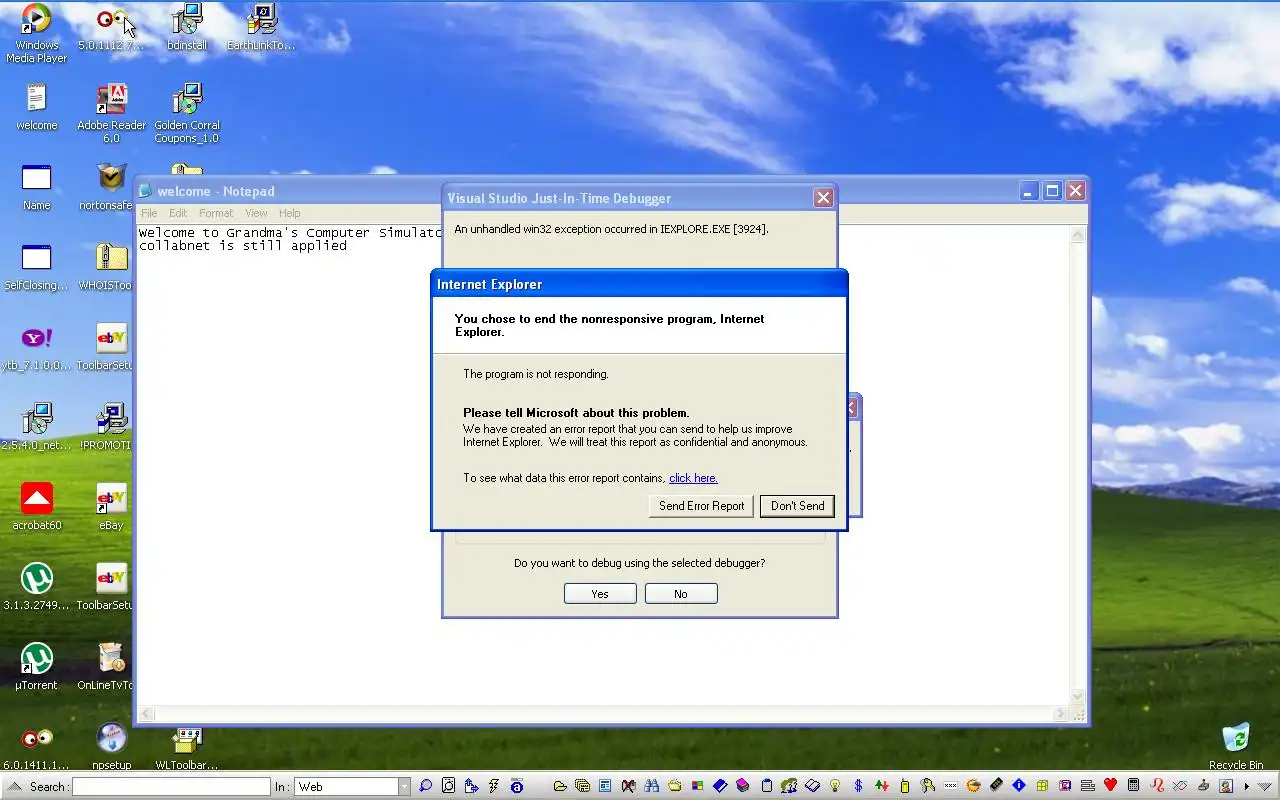The height and width of the screenshot is (800, 1280).
Task: Click the purple book icon in the toolbar
Action: tap(743, 786)
